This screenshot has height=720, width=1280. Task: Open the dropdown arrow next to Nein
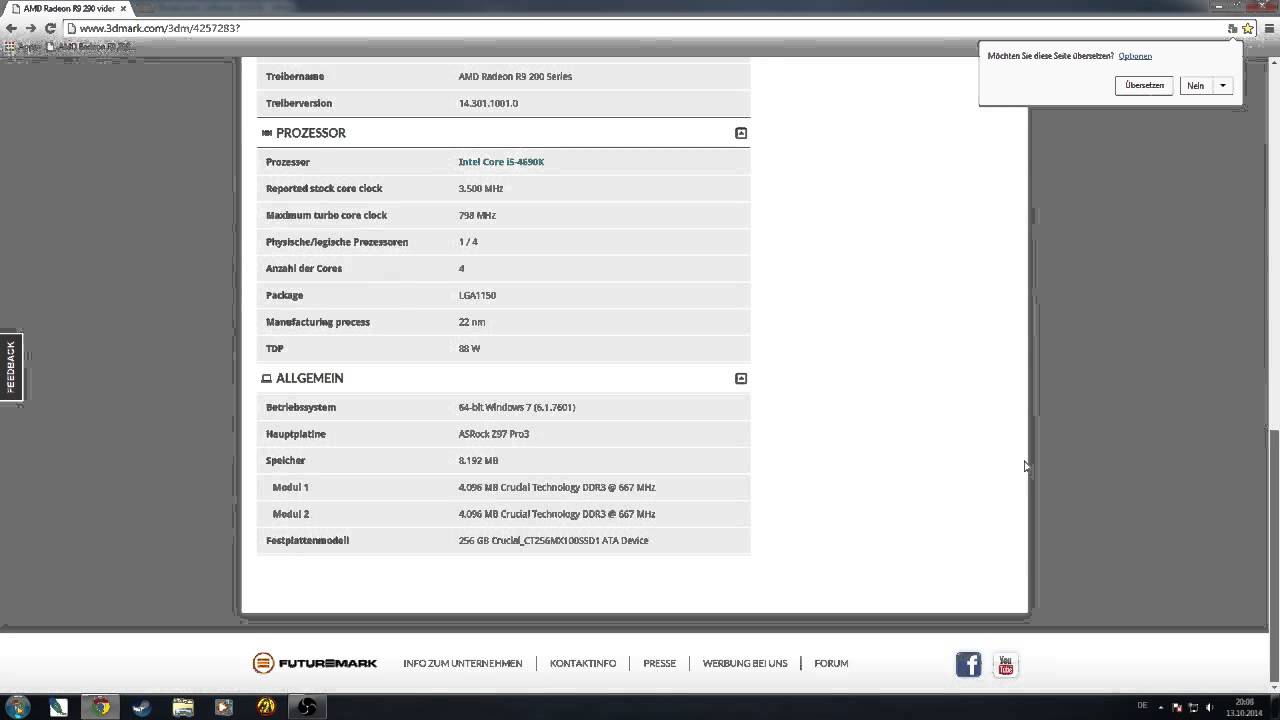click(1223, 86)
